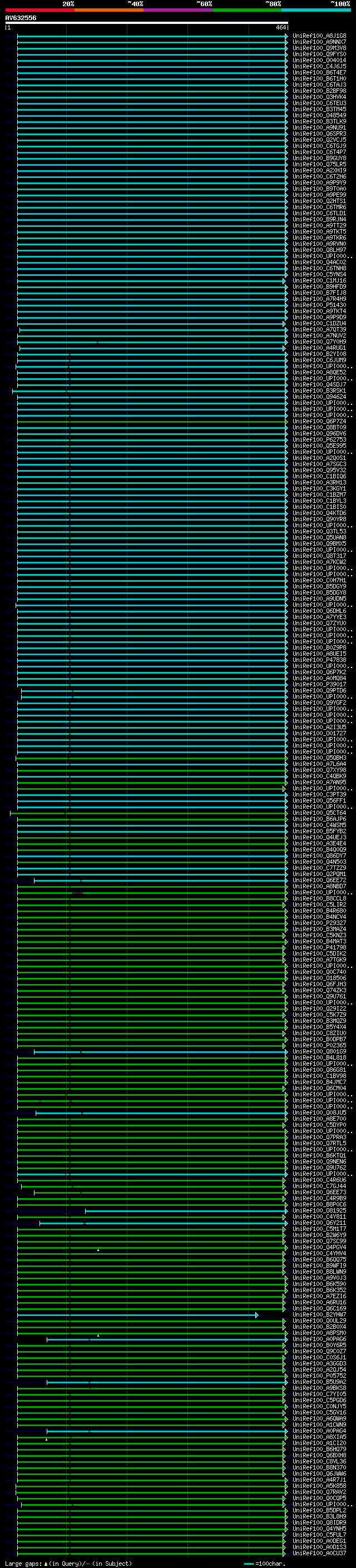
Task: Select the UniRef100_O81925 label
Action: point(319,1211)
